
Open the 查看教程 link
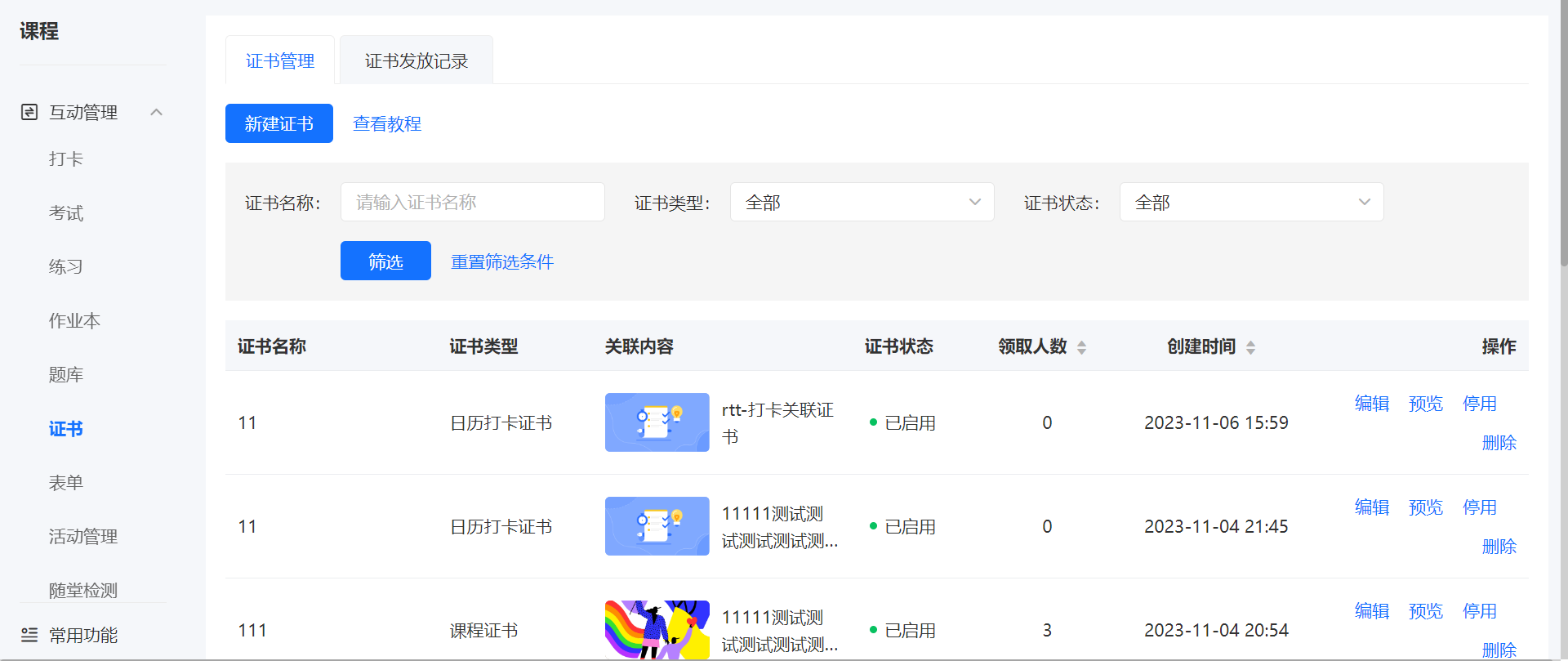[387, 123]
